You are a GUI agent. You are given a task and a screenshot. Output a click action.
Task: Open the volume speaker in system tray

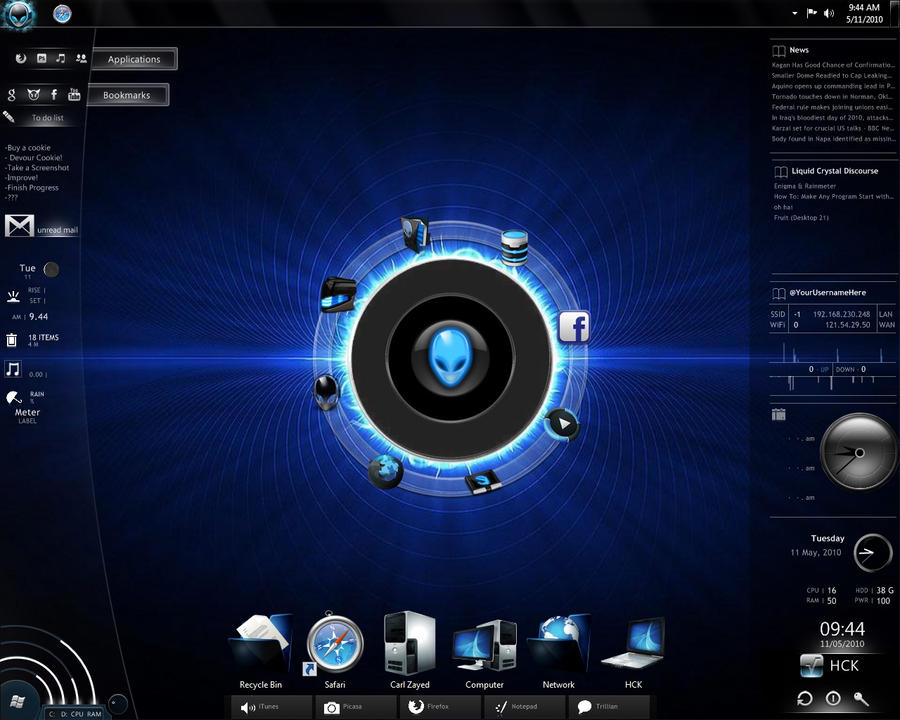pos(829,13)
